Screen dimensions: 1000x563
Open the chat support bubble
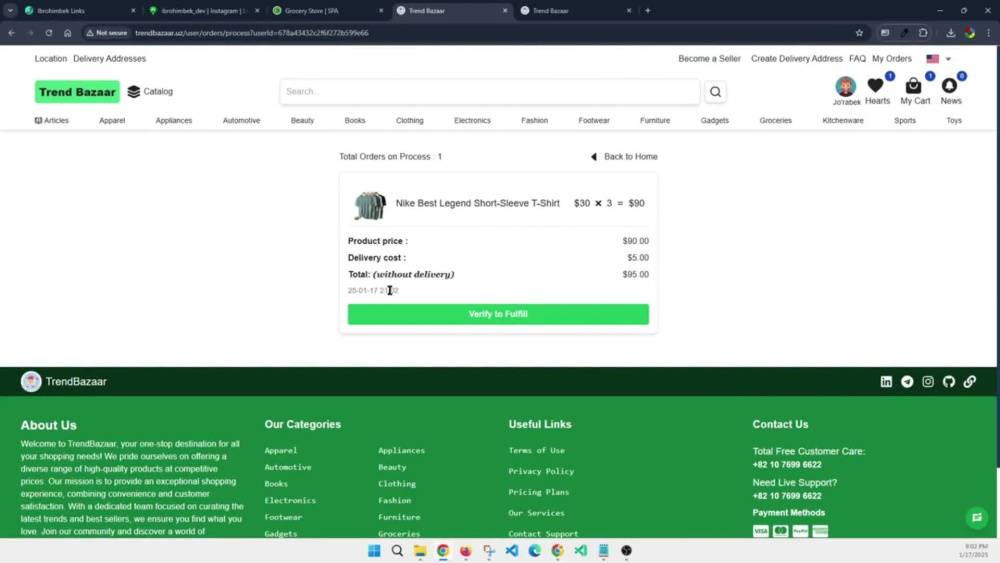(977, 518)
